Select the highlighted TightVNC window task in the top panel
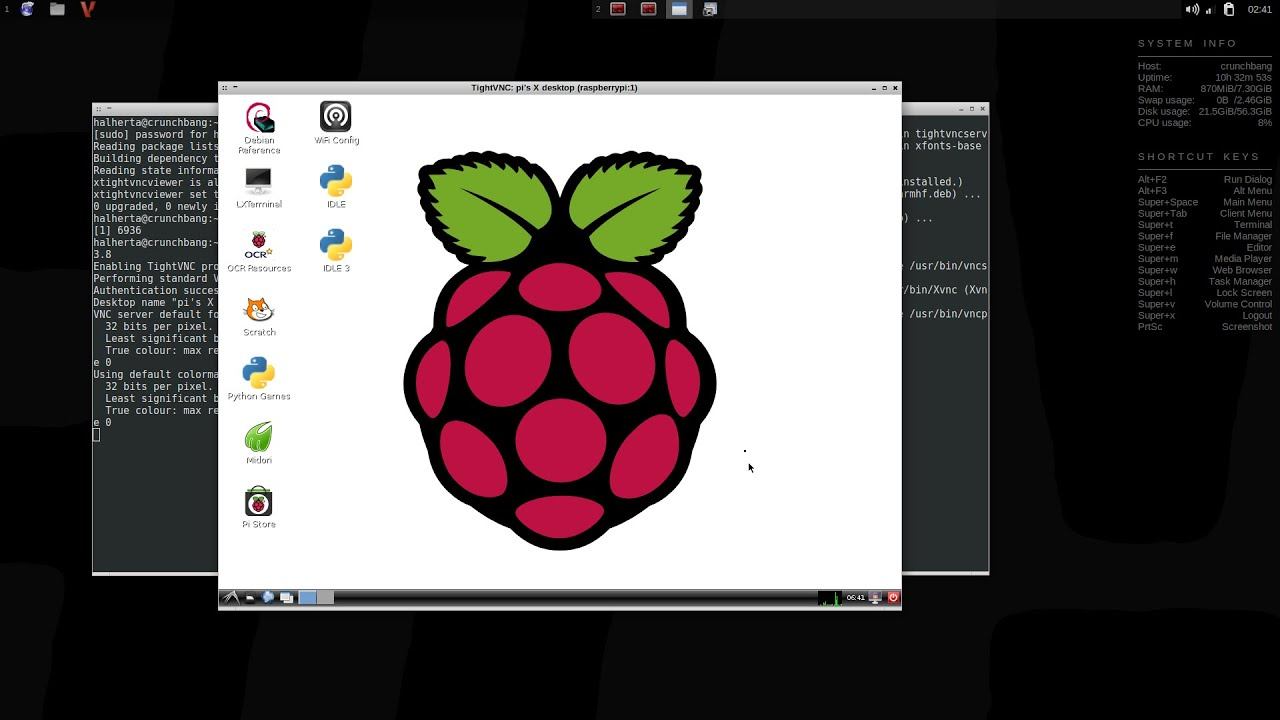The height and width of the screenshot is (720, 1280). [679, 9]
